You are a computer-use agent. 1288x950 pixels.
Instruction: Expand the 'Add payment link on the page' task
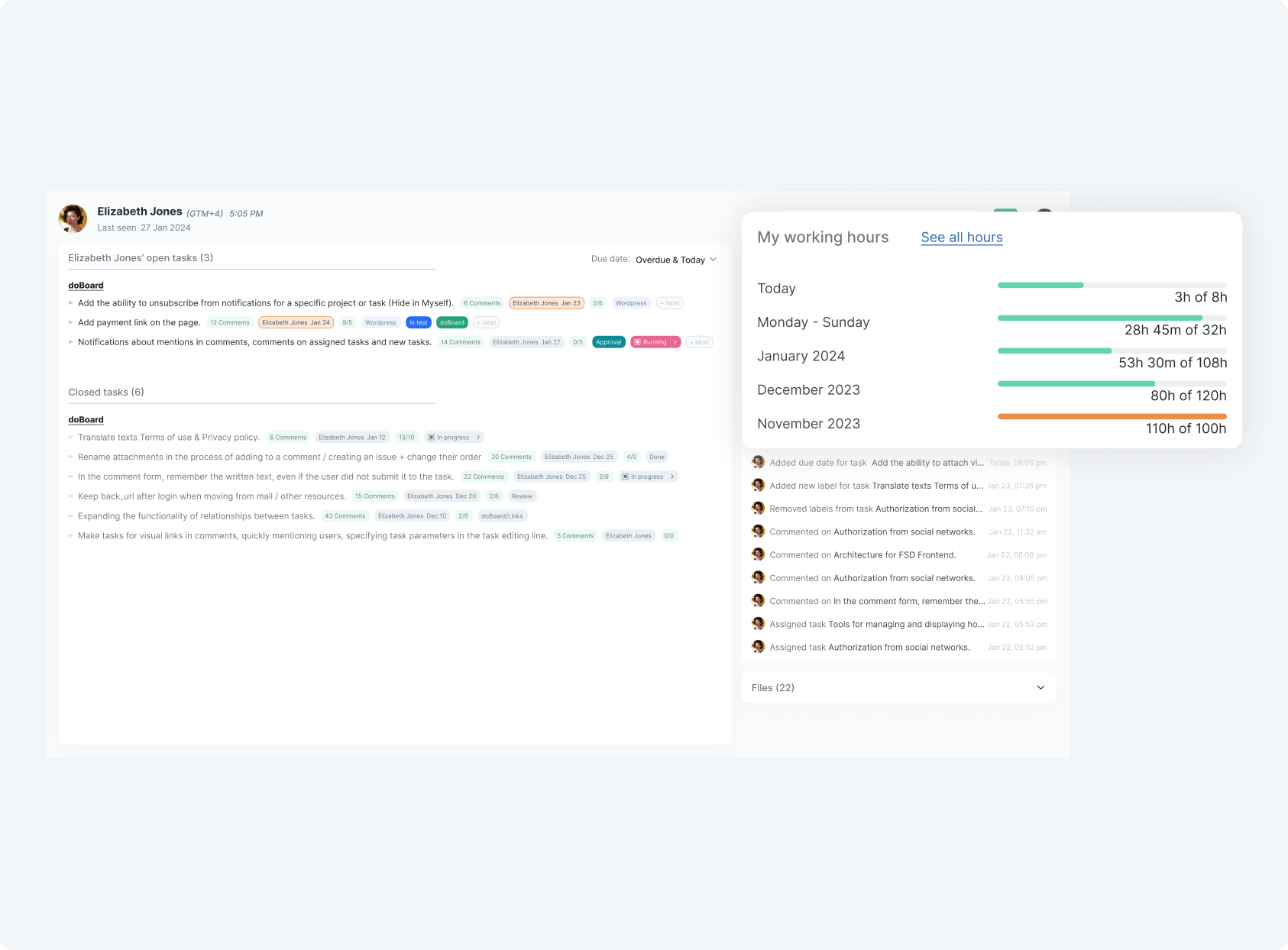pos(71,322)
